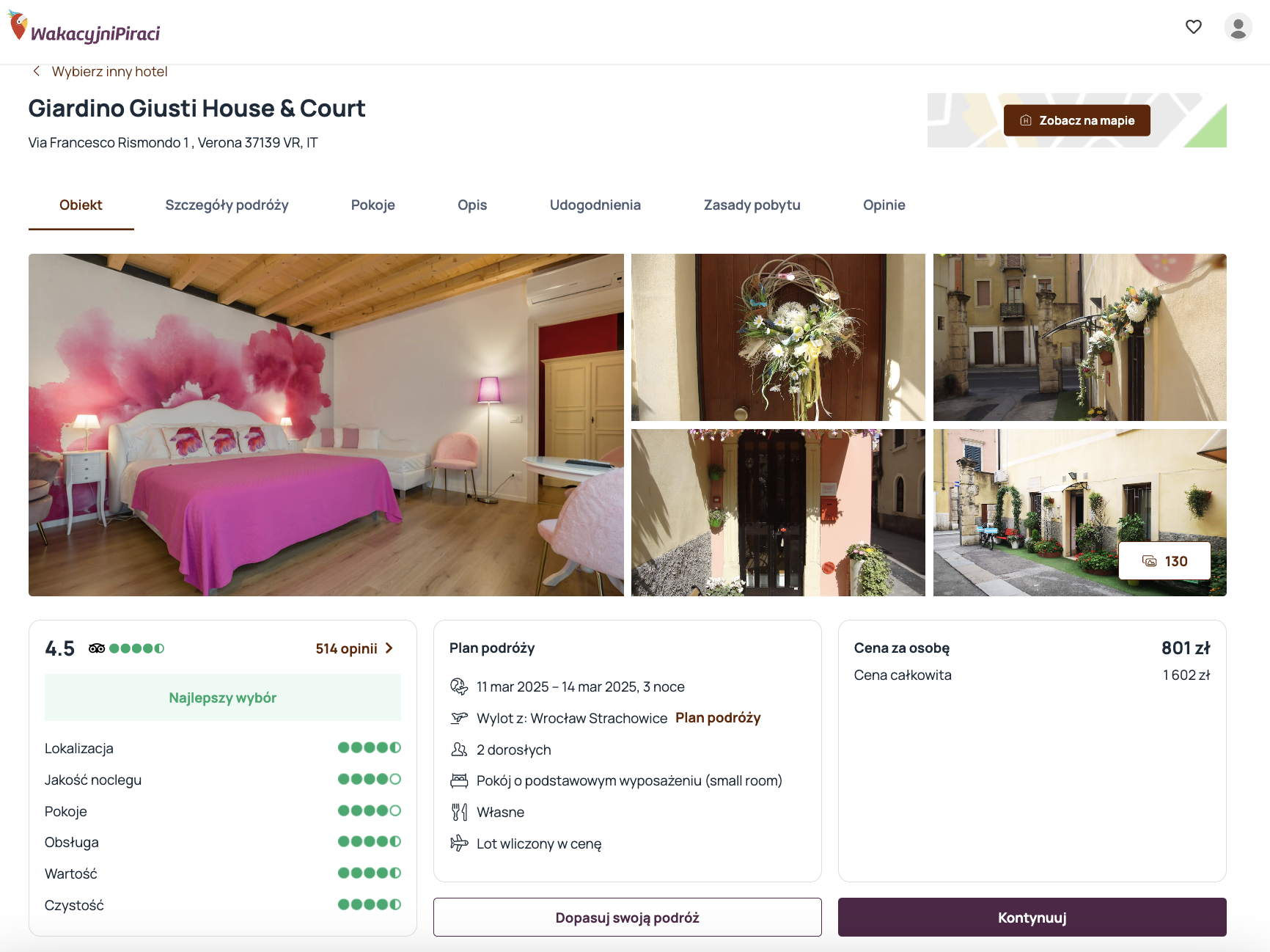Click the Czystość rating dots
The image size is (1270, 952).
pos(370,904)
